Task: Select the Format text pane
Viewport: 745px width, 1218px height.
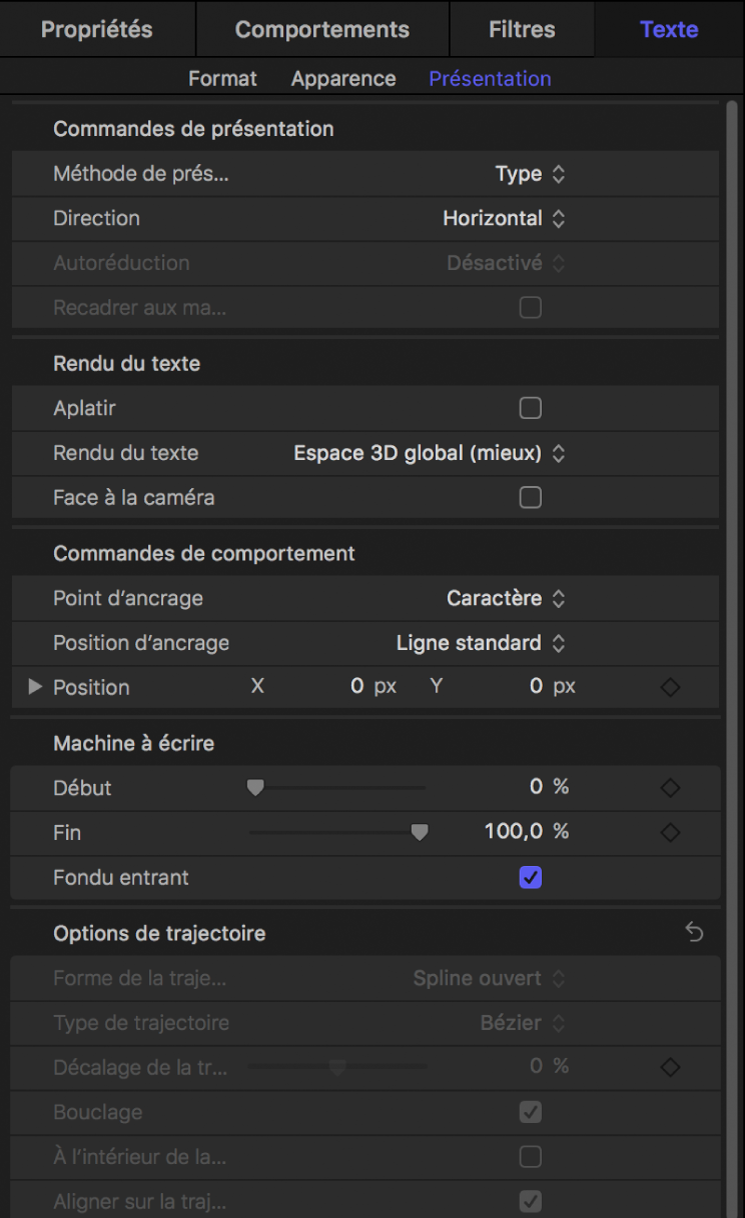Action: pyautogui.click(x=222, y=78)
